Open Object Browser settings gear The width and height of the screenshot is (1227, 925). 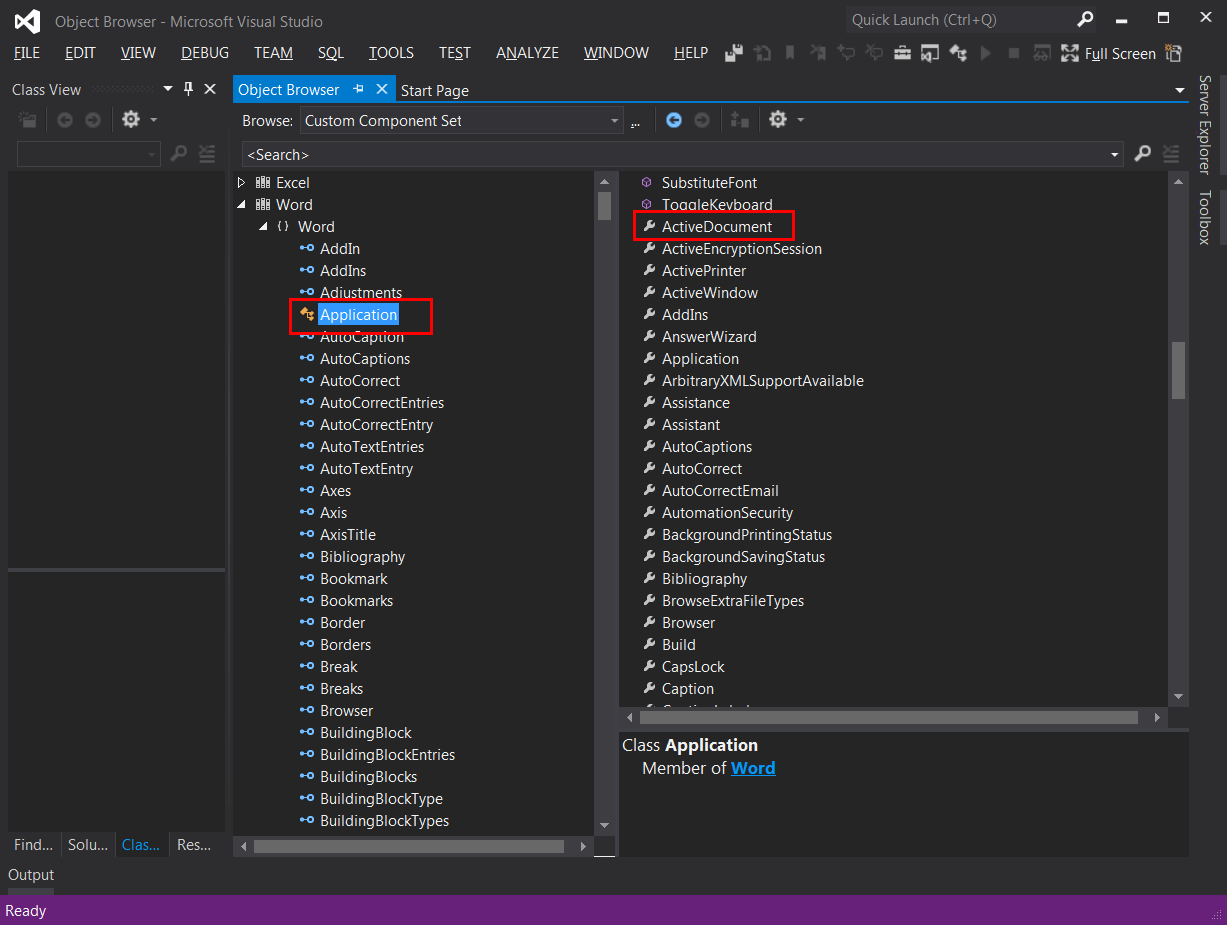pyautogui.click(x=778, y=120)
